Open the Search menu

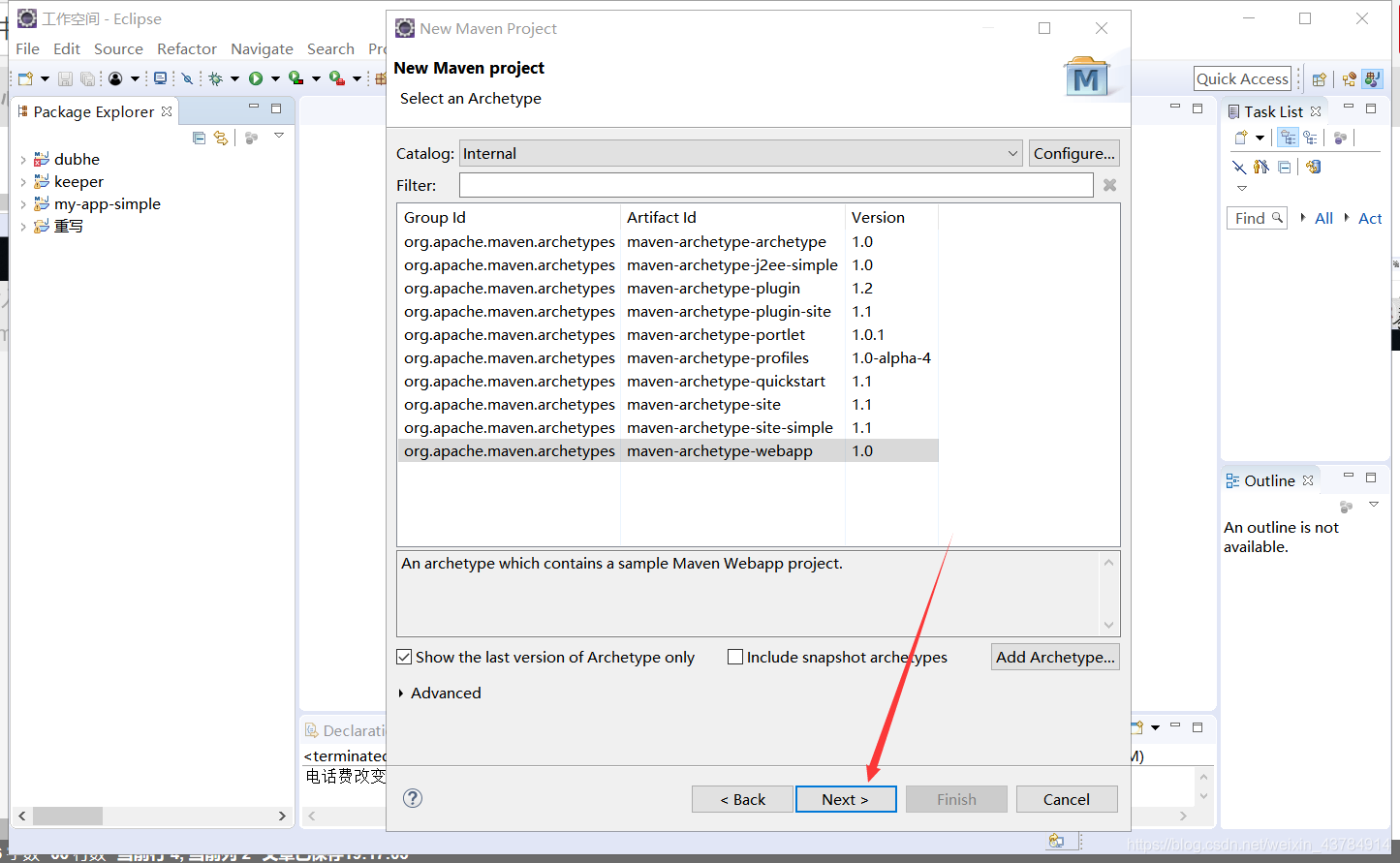[330, 48]
